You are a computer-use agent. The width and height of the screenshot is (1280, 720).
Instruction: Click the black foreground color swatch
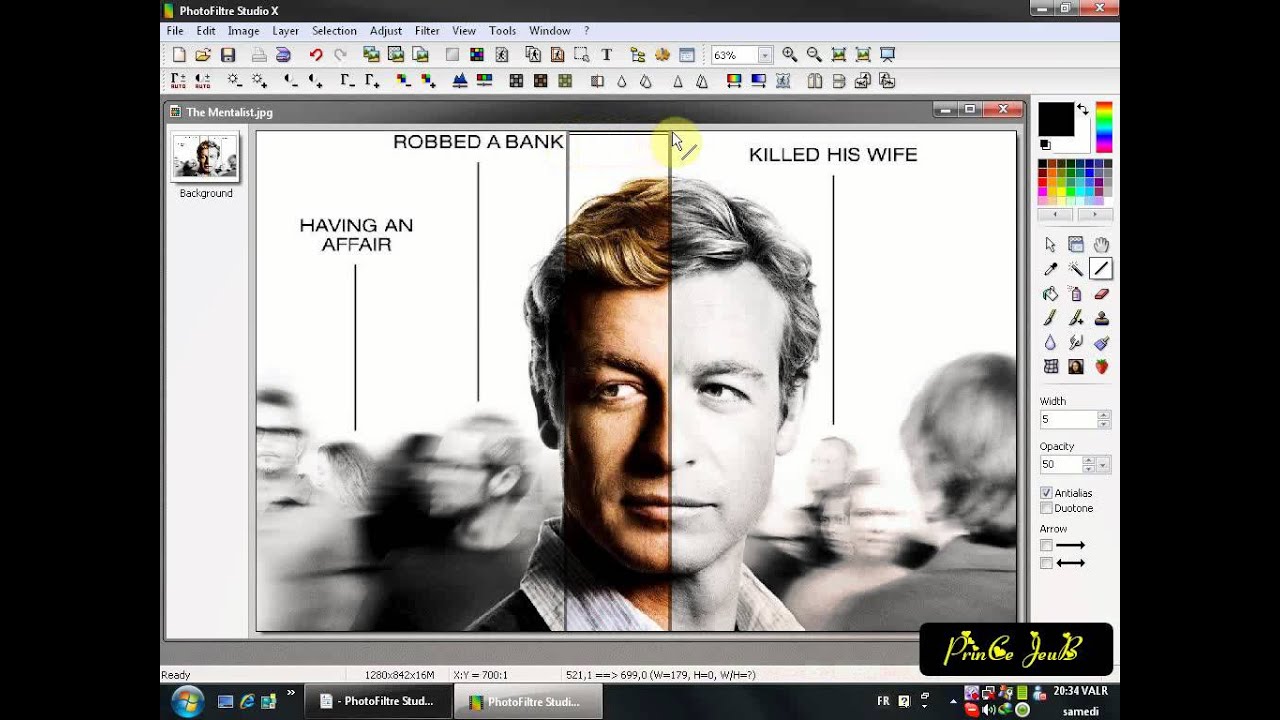pyautogui.click(x=1055, y=119)
